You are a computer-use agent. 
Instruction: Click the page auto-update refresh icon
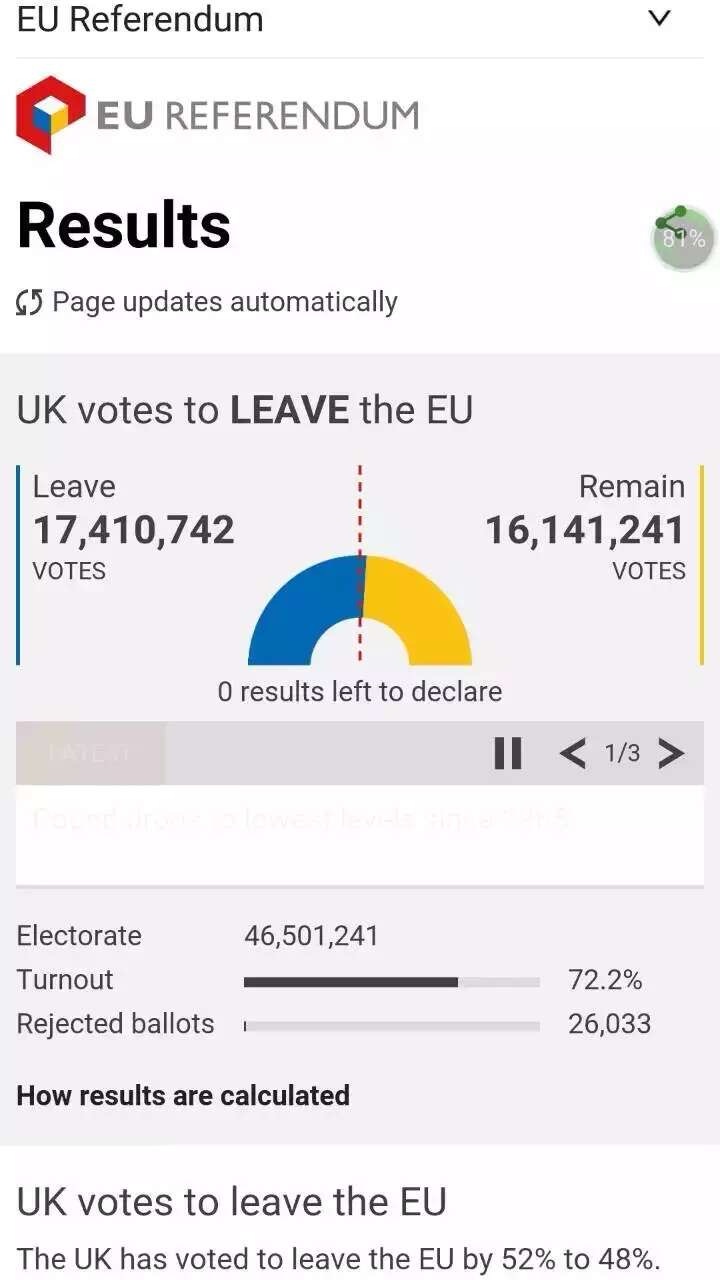(x=29, y=302)
